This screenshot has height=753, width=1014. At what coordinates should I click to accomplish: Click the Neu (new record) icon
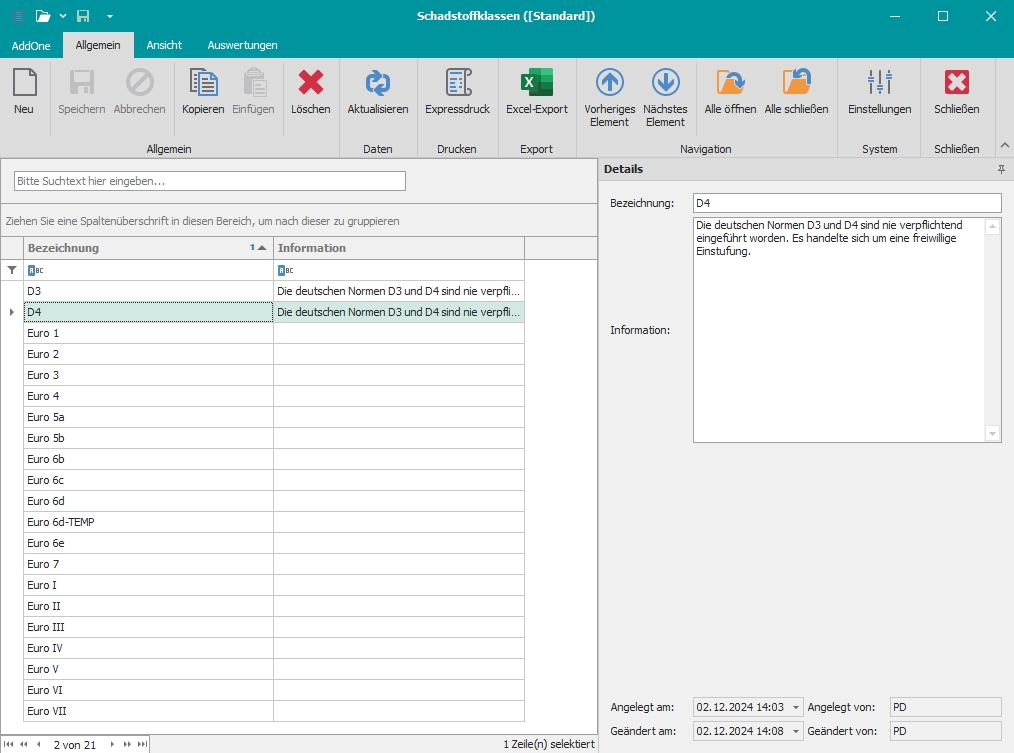click(x=24, y=92)
